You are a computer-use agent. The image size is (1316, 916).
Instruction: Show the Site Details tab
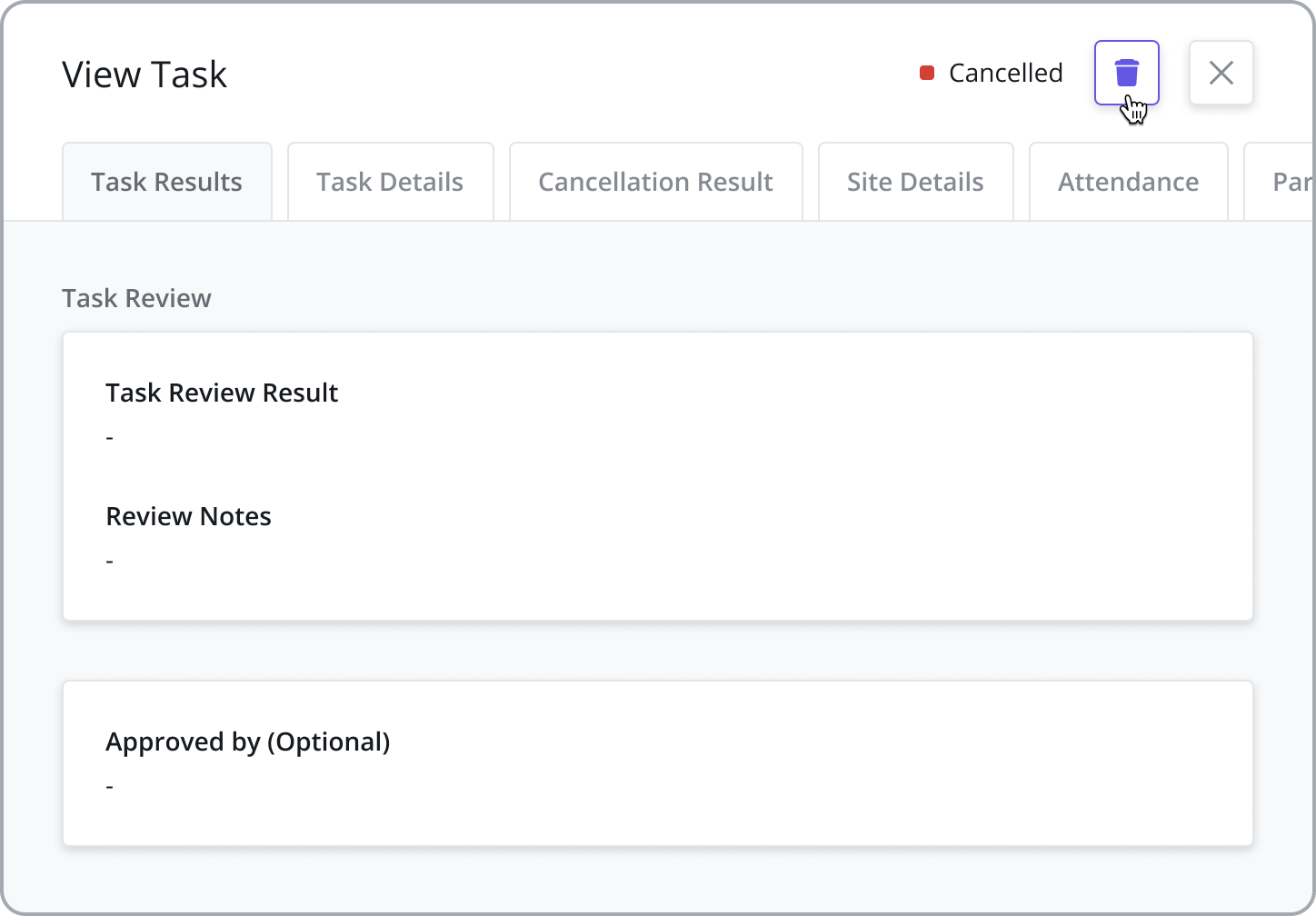coord(916,182)
